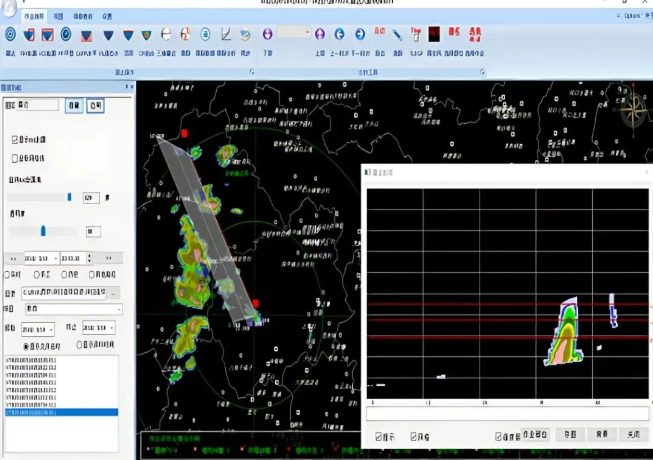Open the wide dropdown below the file path field
653x460 pixels.
pos(74,309)
